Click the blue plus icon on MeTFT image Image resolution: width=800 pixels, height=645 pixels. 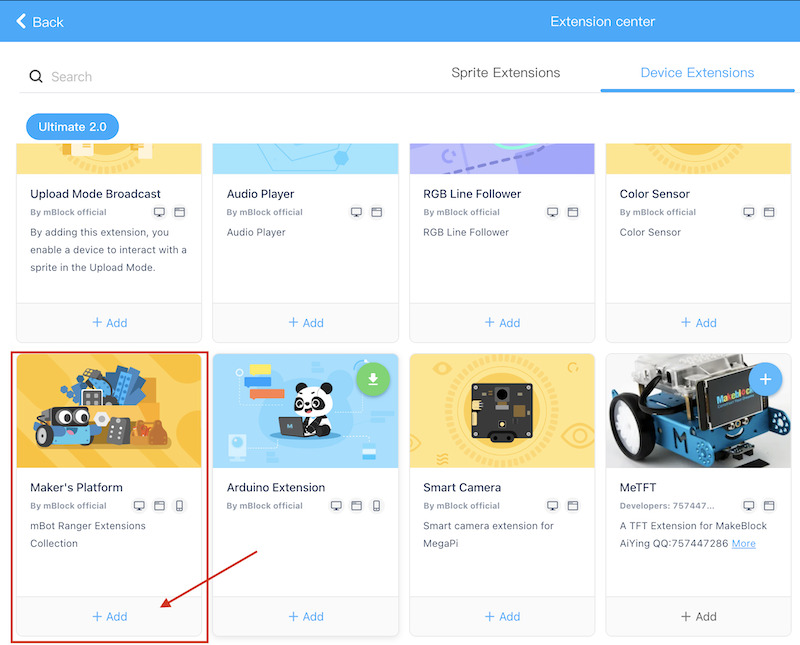click(x=765, y=379)
